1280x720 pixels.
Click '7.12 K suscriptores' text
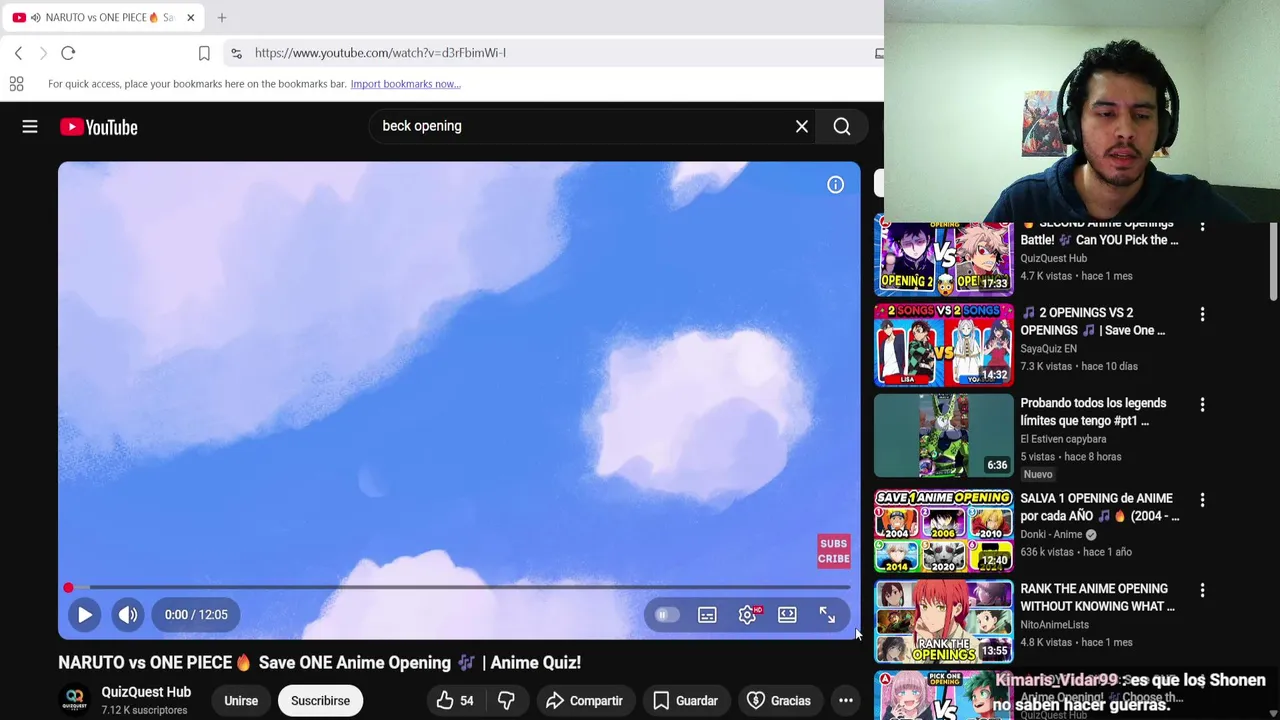(x=144, y=710)
